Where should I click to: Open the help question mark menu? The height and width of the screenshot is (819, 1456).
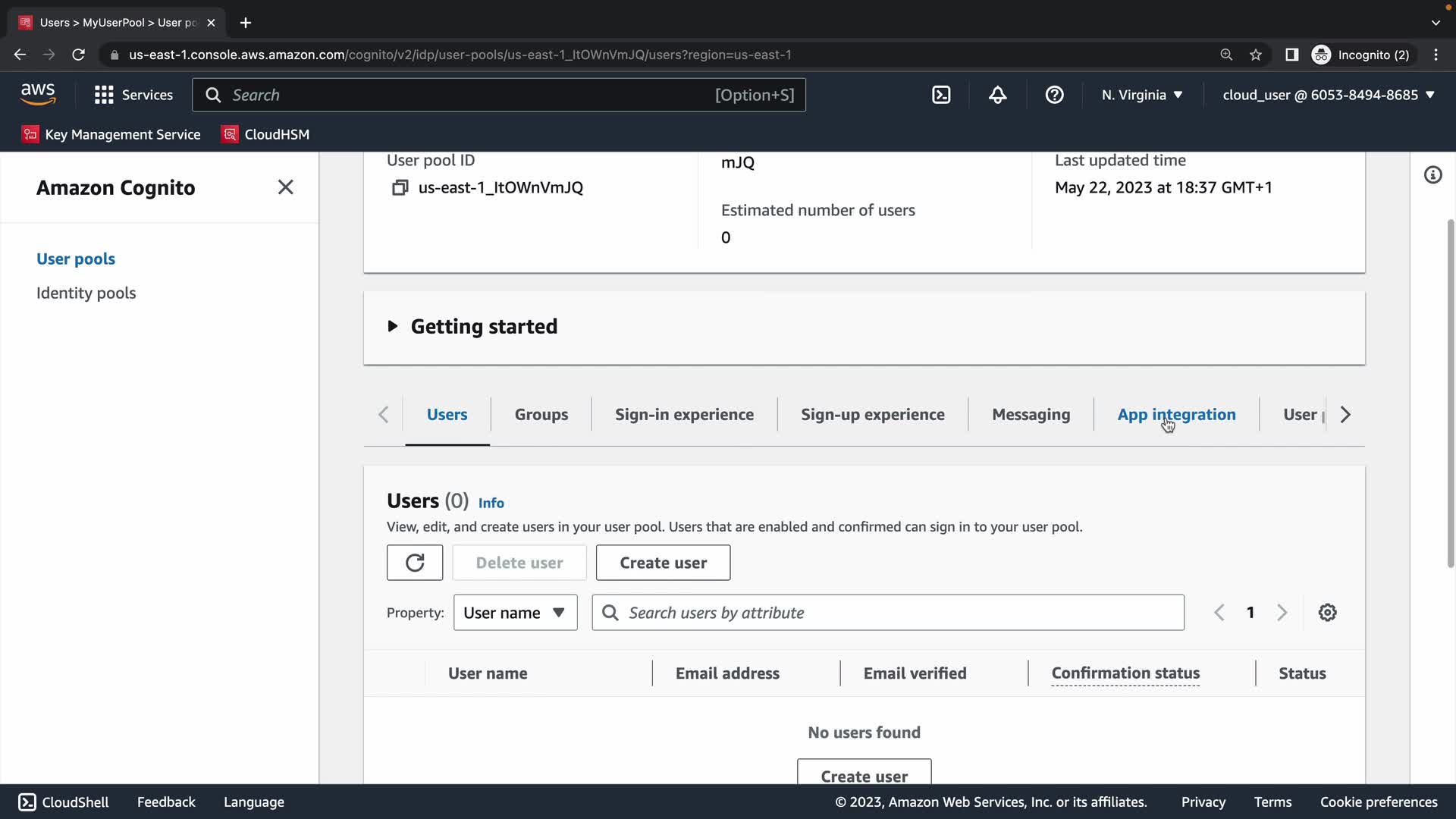[x=1054, y=95]
